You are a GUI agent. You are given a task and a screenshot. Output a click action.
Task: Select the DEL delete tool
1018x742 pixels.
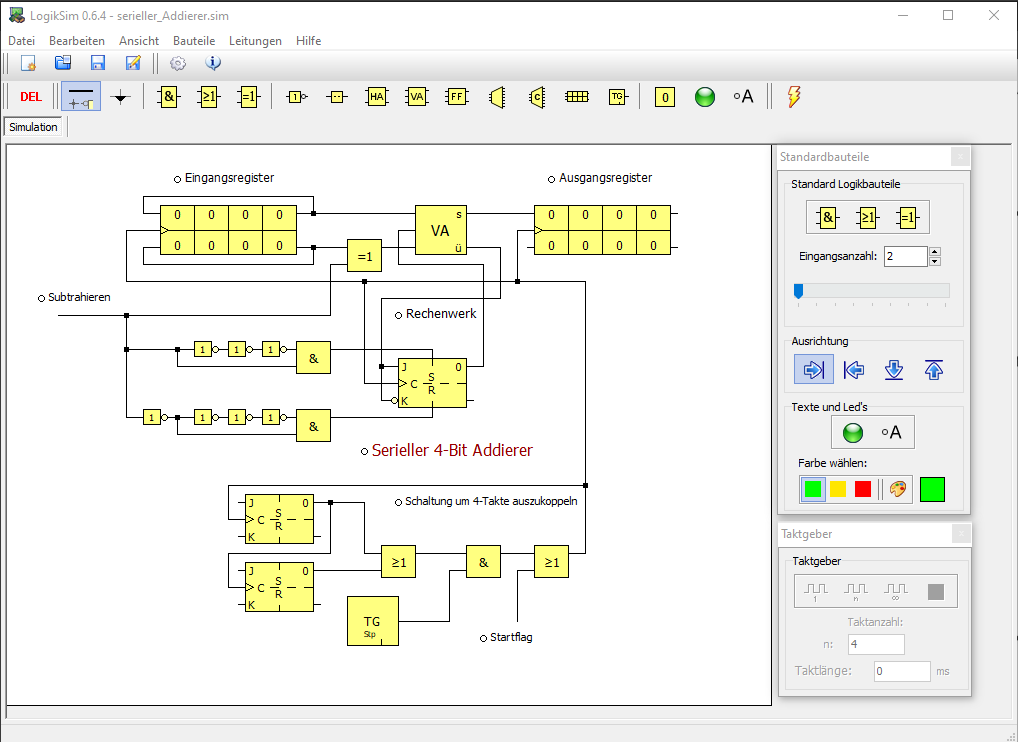point(31,97)
